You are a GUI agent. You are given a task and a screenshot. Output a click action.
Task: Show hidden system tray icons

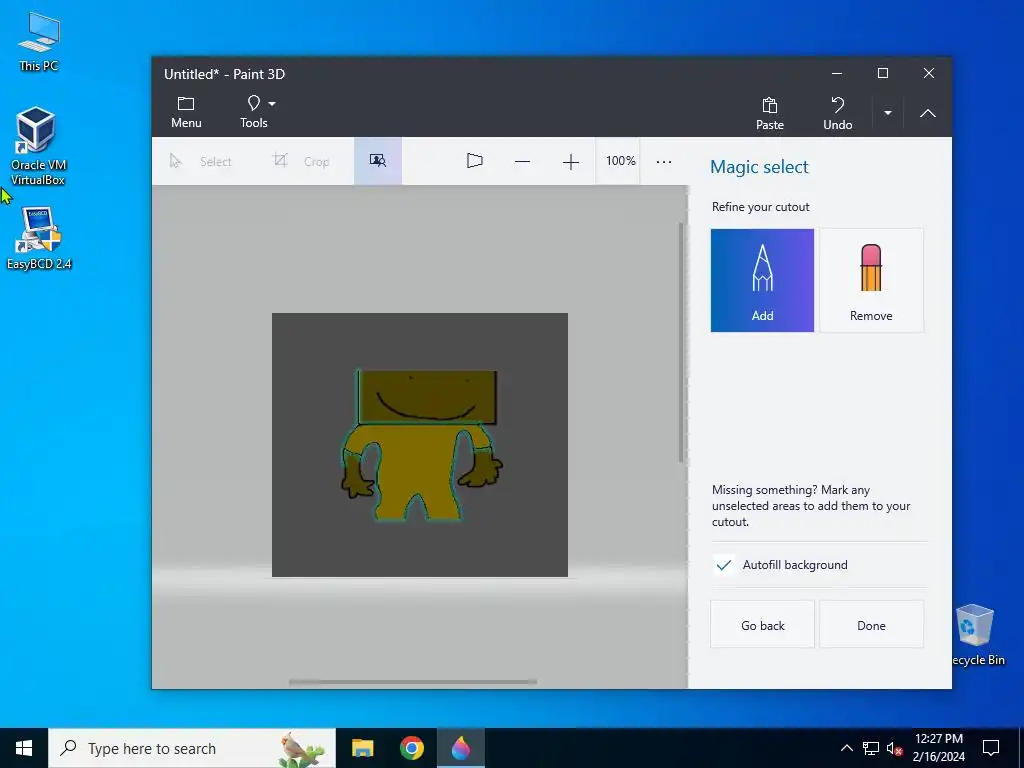846,748
